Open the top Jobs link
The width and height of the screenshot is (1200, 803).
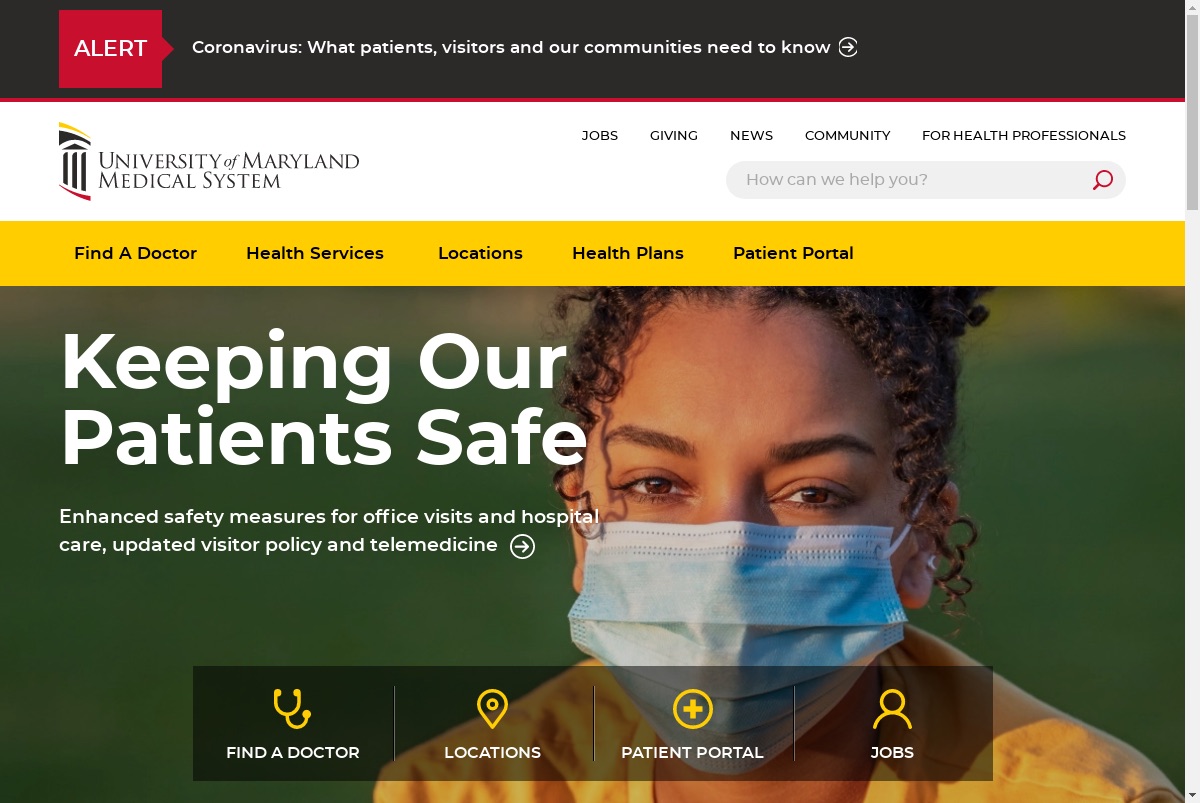click(600, 135)
